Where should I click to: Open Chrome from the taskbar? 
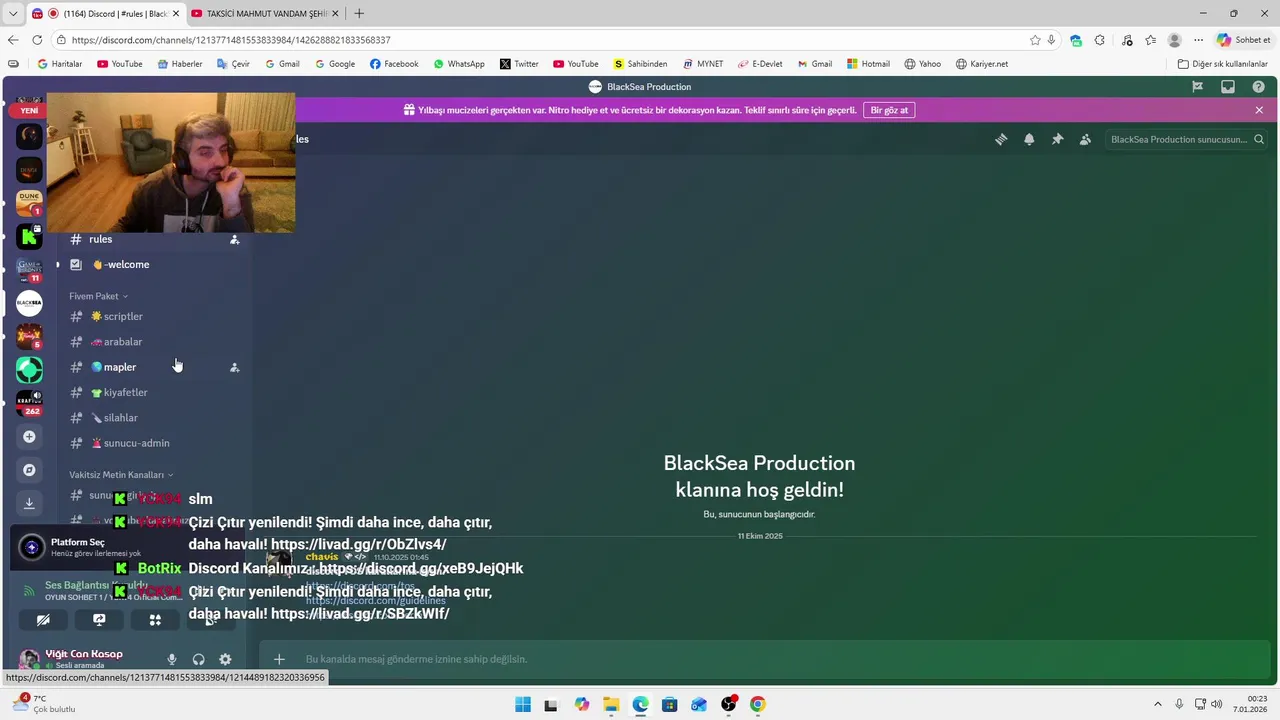[758, 705]
